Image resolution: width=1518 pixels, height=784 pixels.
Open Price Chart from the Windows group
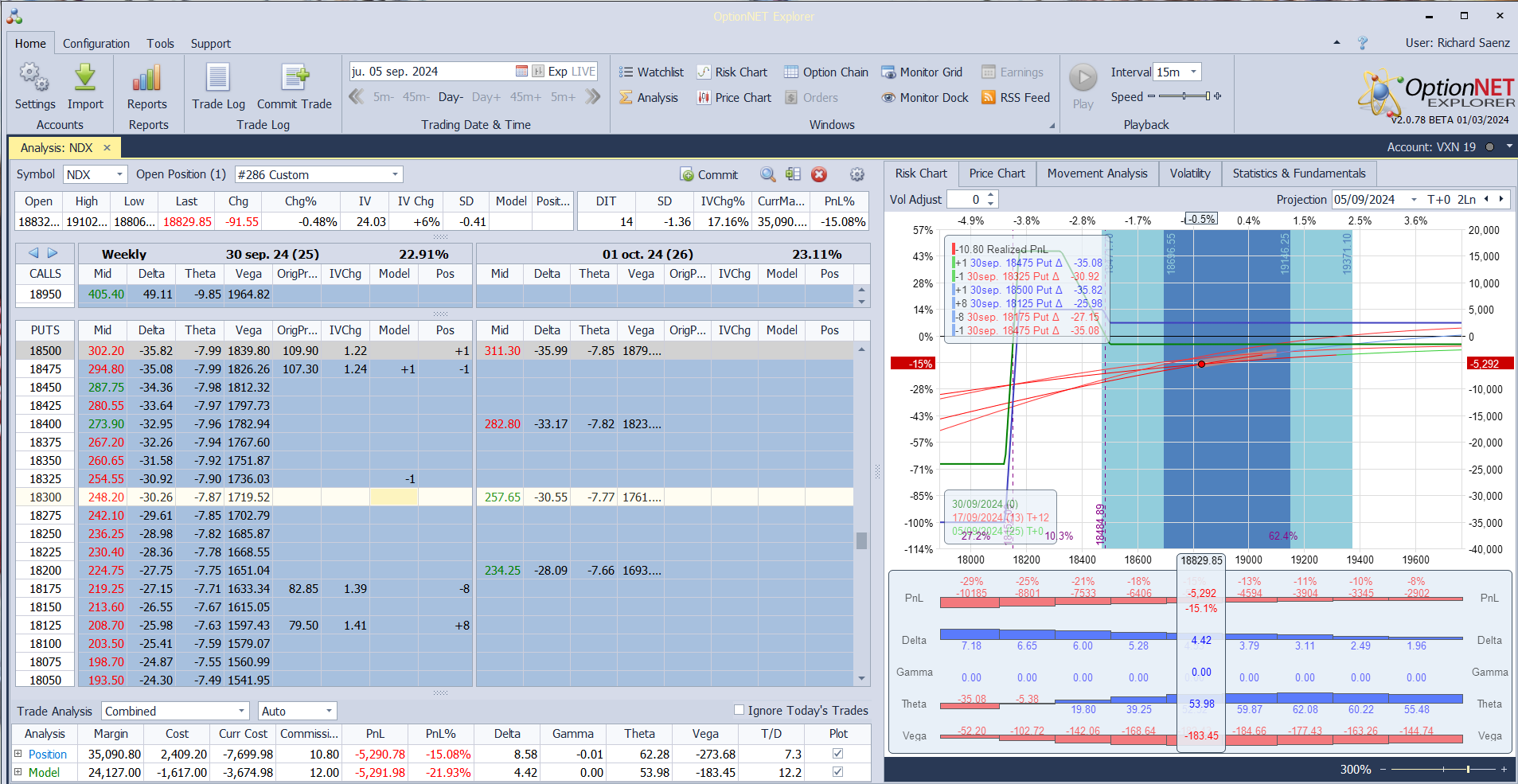point(734,98)
